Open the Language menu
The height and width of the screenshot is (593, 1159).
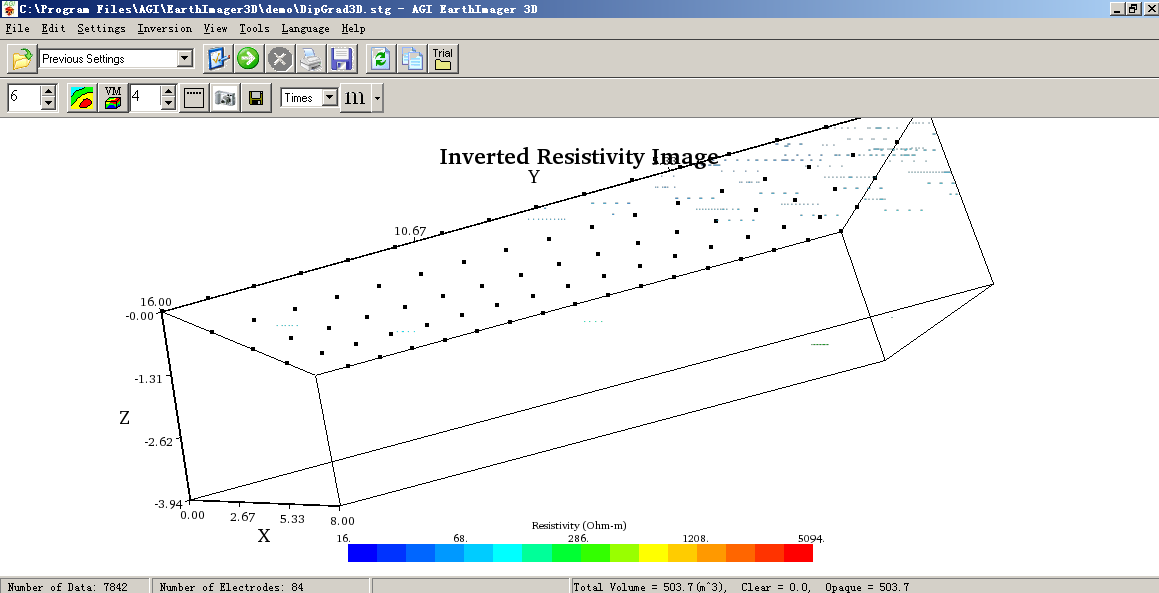(305, 28)
